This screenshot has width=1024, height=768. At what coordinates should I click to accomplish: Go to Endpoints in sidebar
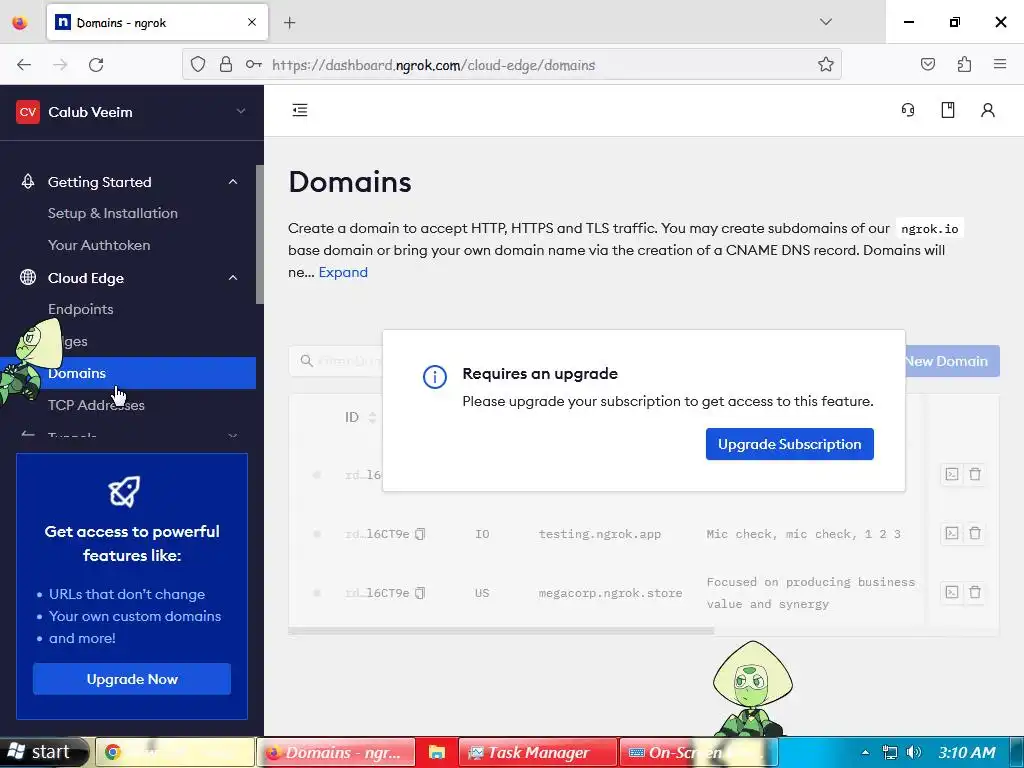(80, 309)
